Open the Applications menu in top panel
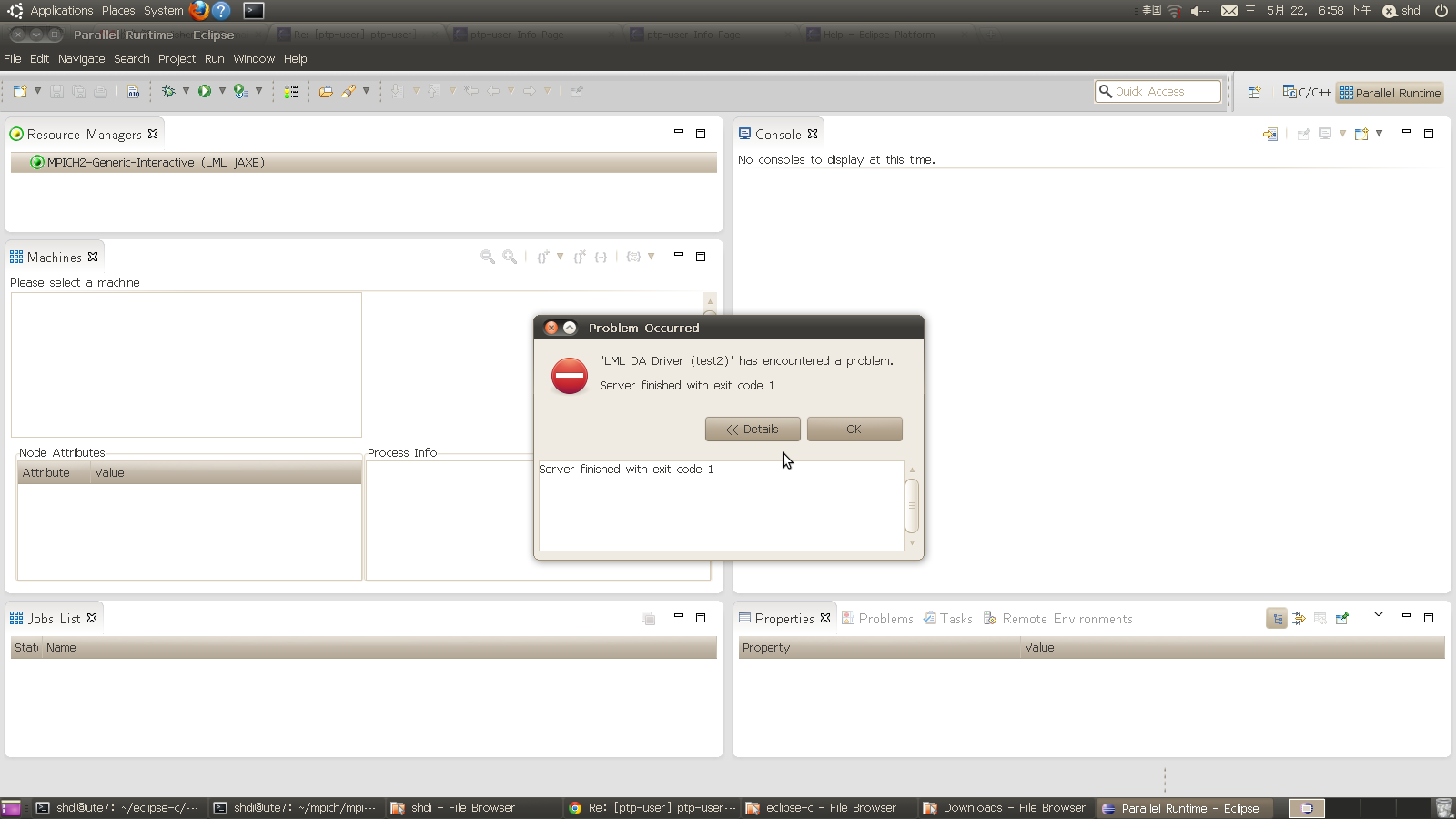The image size is (1456, 819). 61,11
